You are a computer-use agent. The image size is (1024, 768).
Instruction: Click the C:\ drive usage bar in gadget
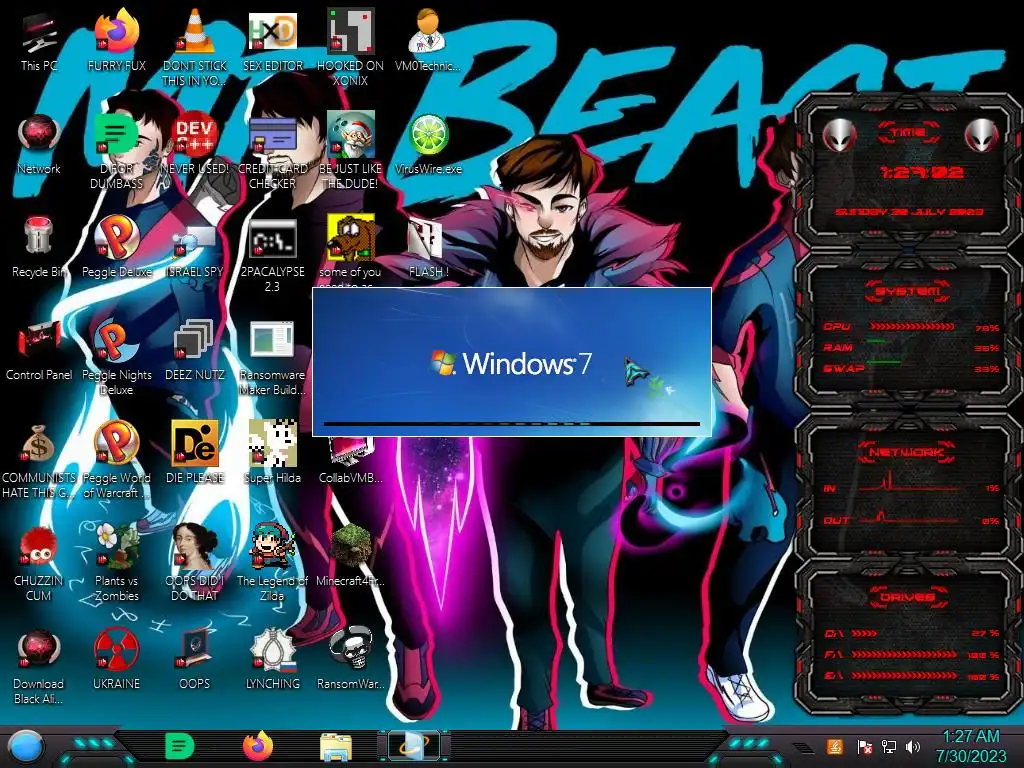(865, 633)
